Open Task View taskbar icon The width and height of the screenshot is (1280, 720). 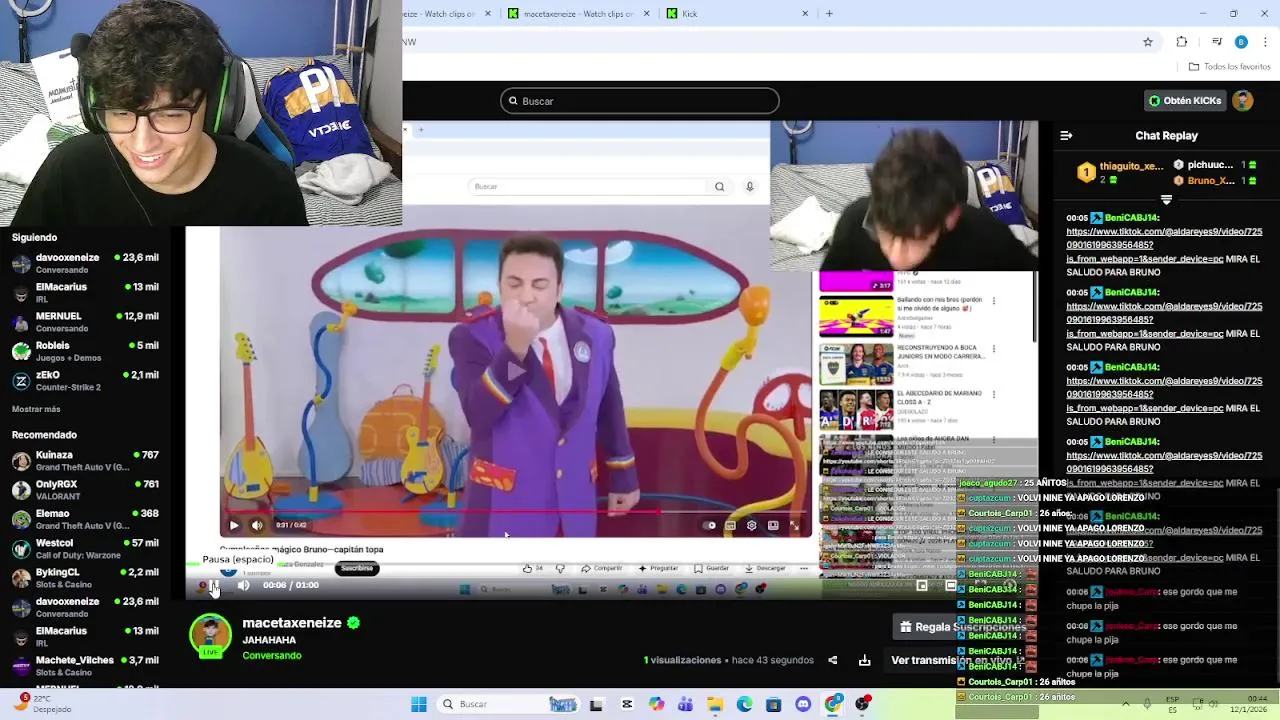tap(596, 704)
